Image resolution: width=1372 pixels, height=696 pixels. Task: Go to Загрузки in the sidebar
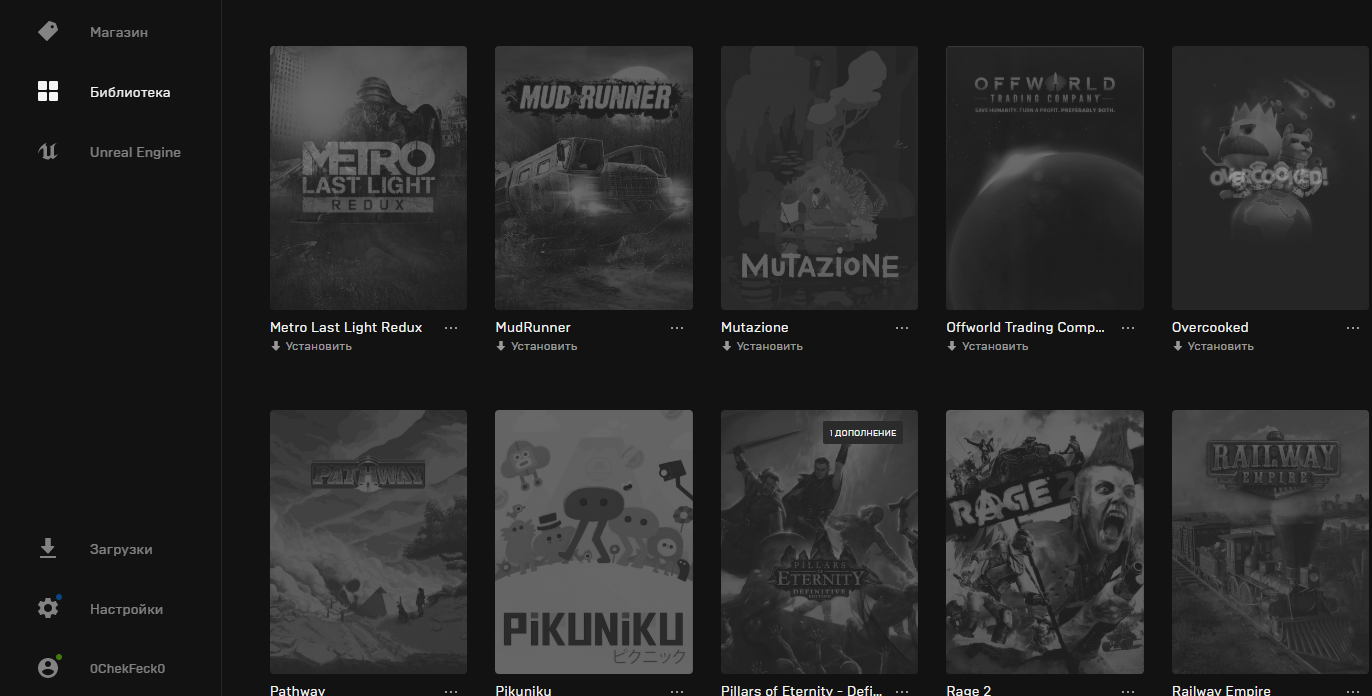coord(121,549)
